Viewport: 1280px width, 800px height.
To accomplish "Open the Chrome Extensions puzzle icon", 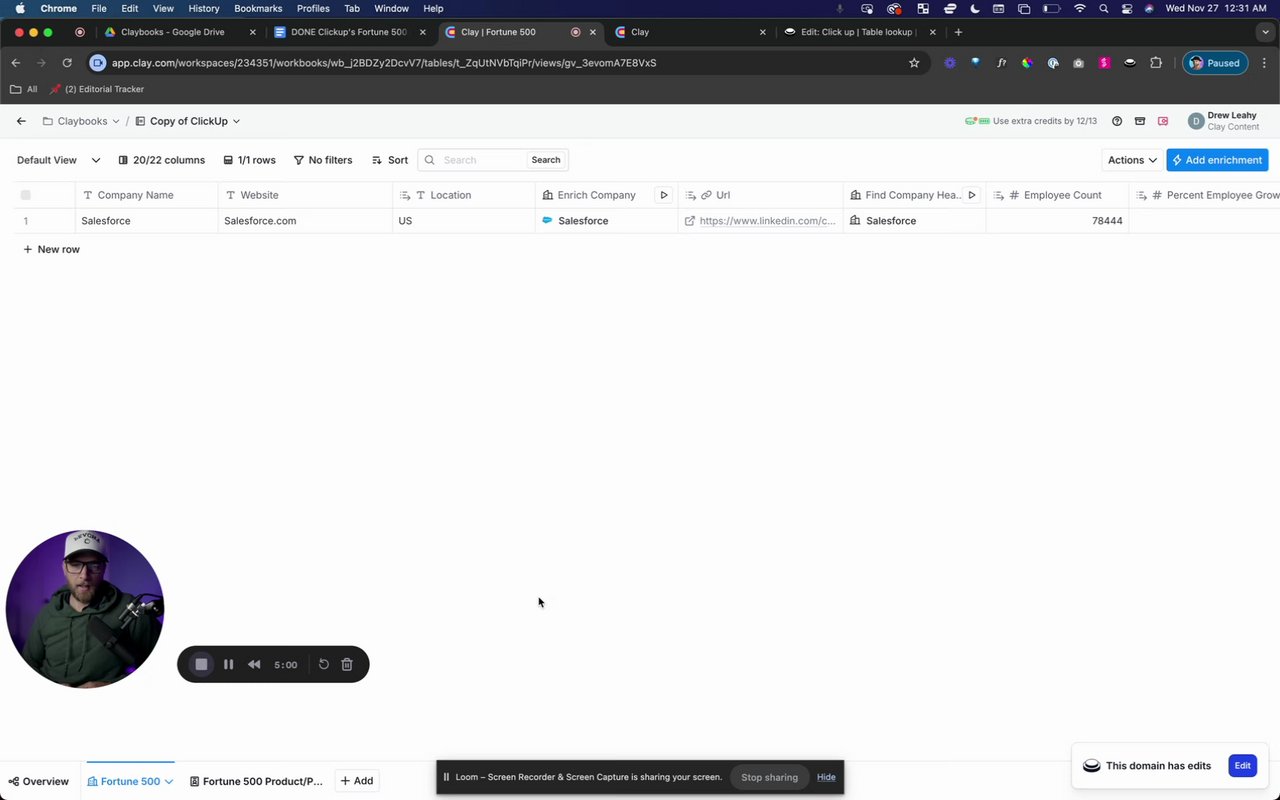I will click(x=1156, y=63).
